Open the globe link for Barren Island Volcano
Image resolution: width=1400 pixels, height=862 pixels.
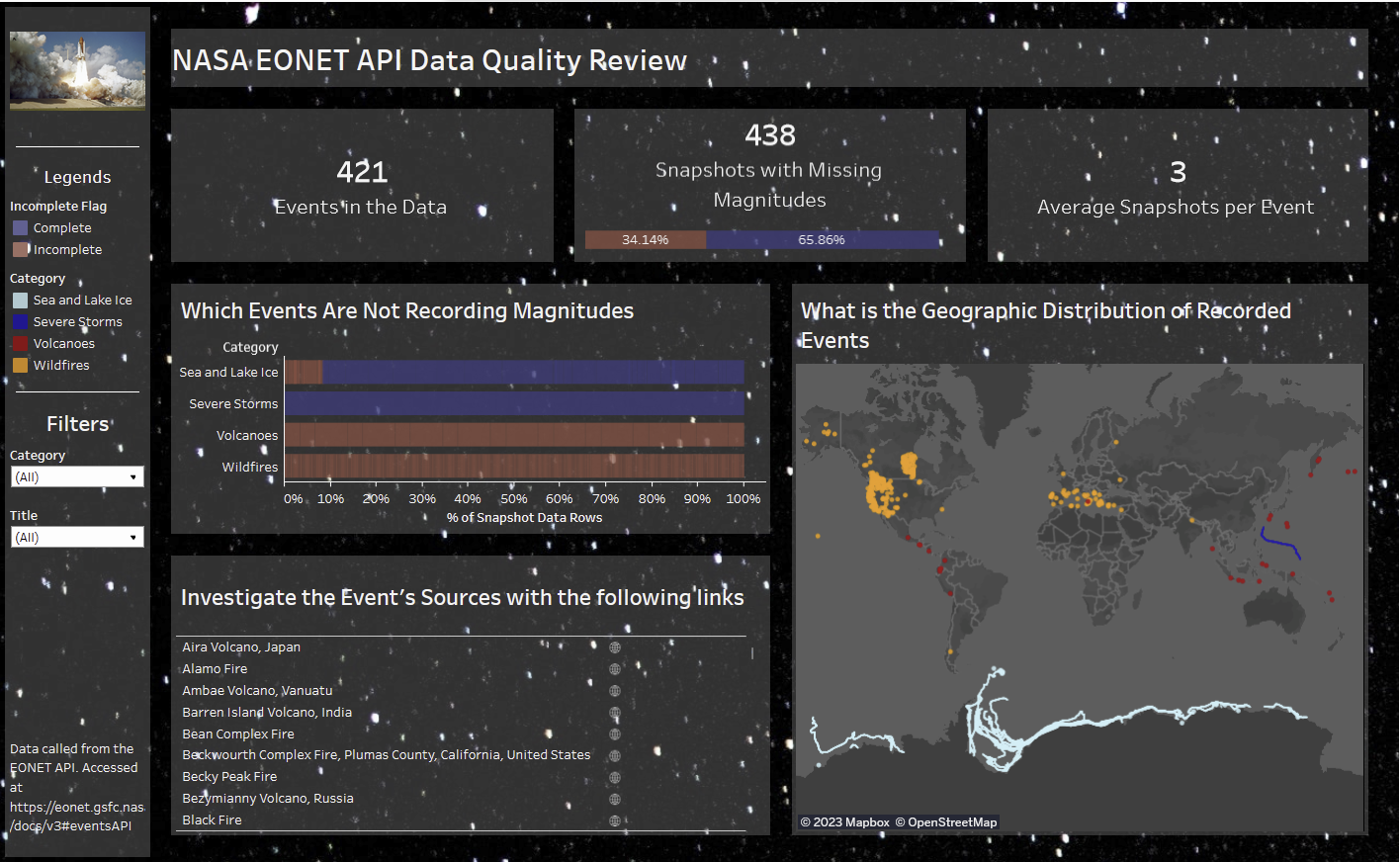615,713
